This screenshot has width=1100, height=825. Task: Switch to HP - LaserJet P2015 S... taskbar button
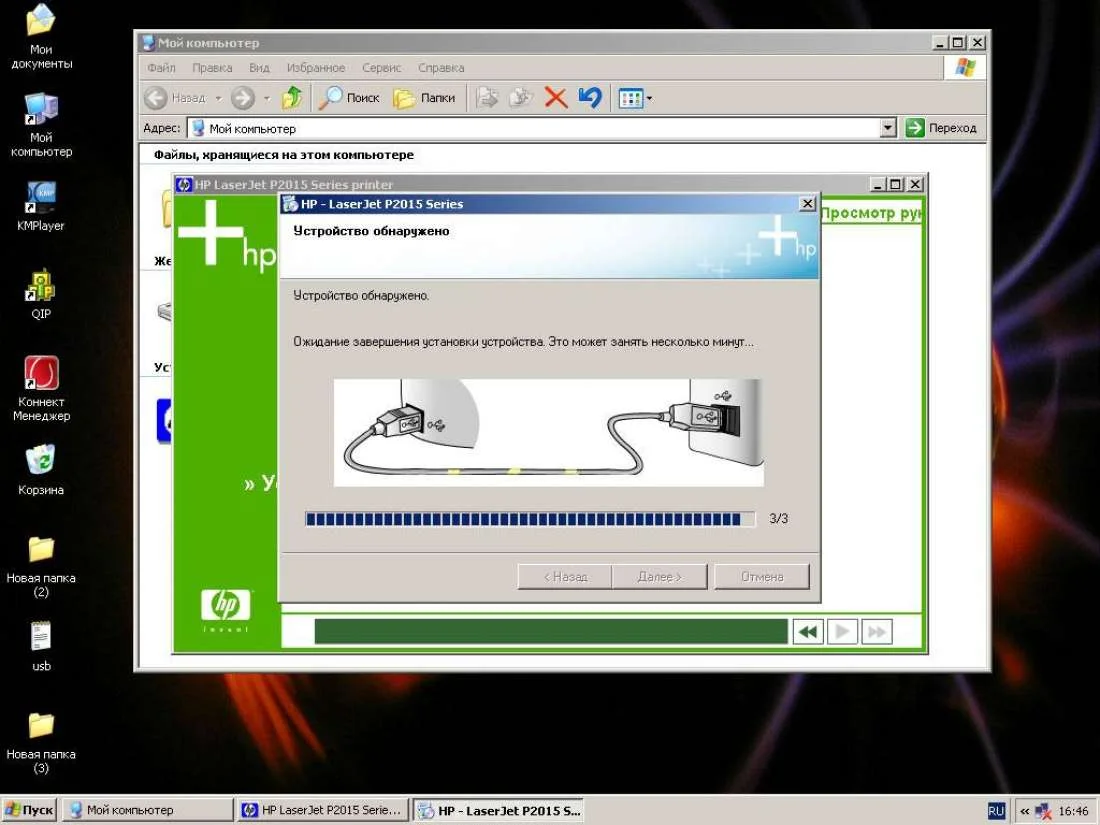tap(499, 810)
